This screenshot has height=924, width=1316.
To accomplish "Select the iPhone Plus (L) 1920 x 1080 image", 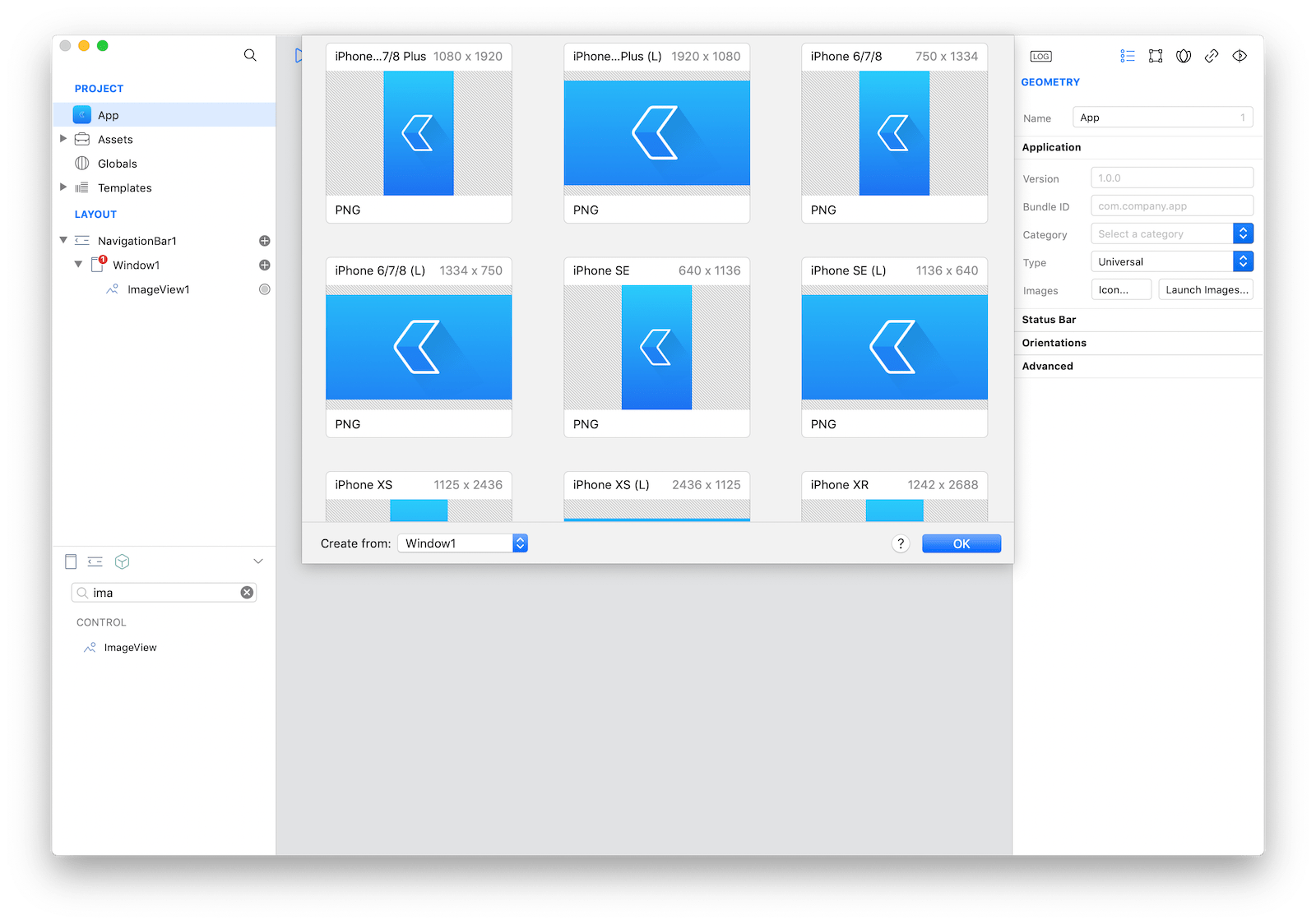I will tap(656, 133).
